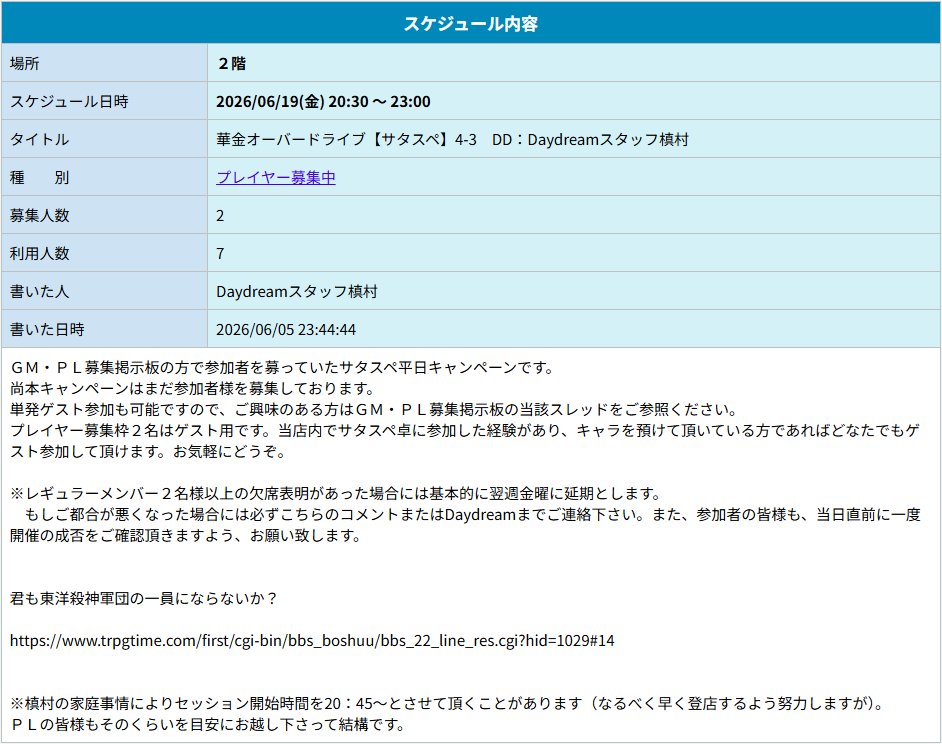Screen dimensions: 942x744
Task: Click the line starting プレイヤー募集枠２名はゲスト用です
Action: [465, 441]
